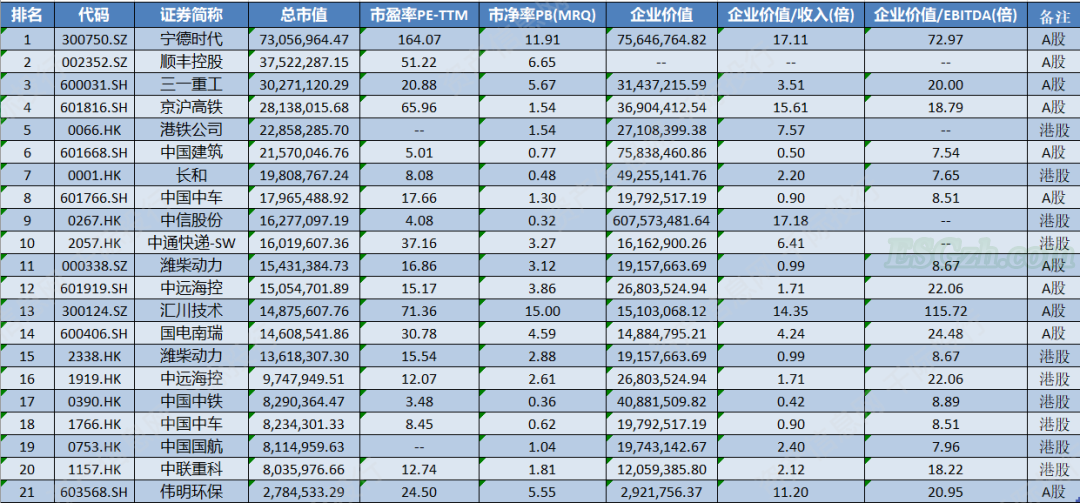Select the 市盈率PE-TTM column header

coord(418,14)
